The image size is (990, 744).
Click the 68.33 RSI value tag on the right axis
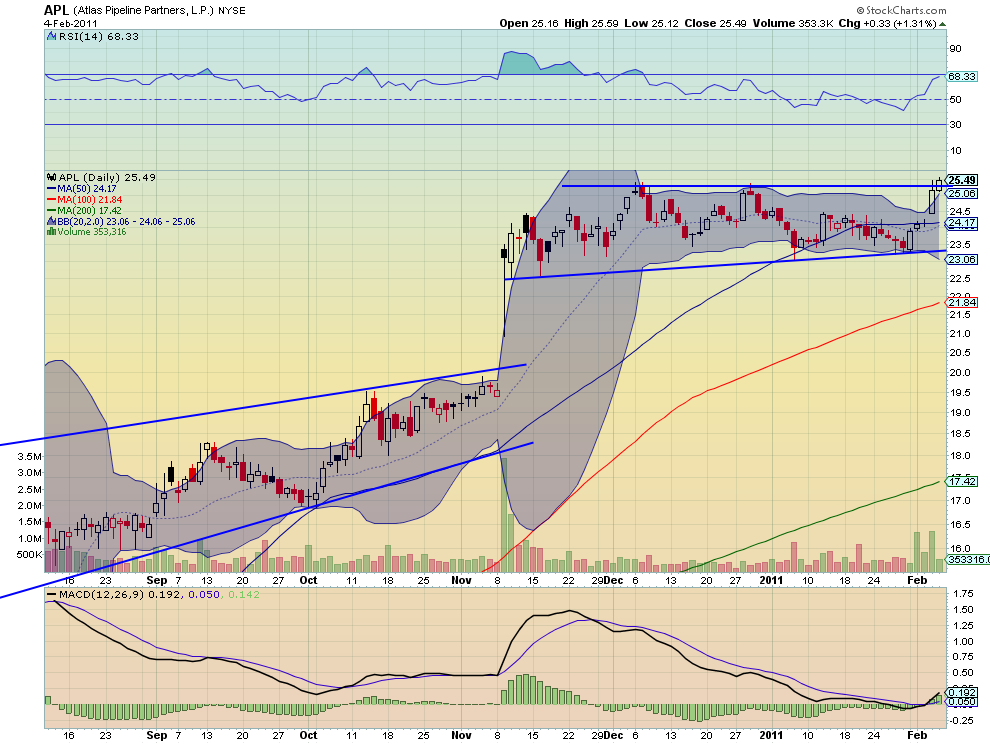point(962,76)
